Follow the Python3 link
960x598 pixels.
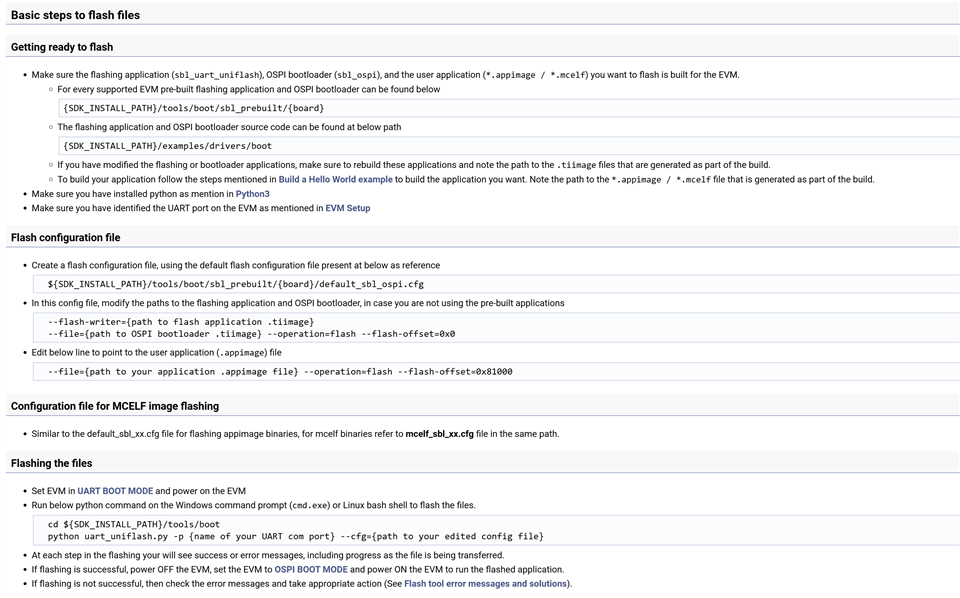coord(252,194)
